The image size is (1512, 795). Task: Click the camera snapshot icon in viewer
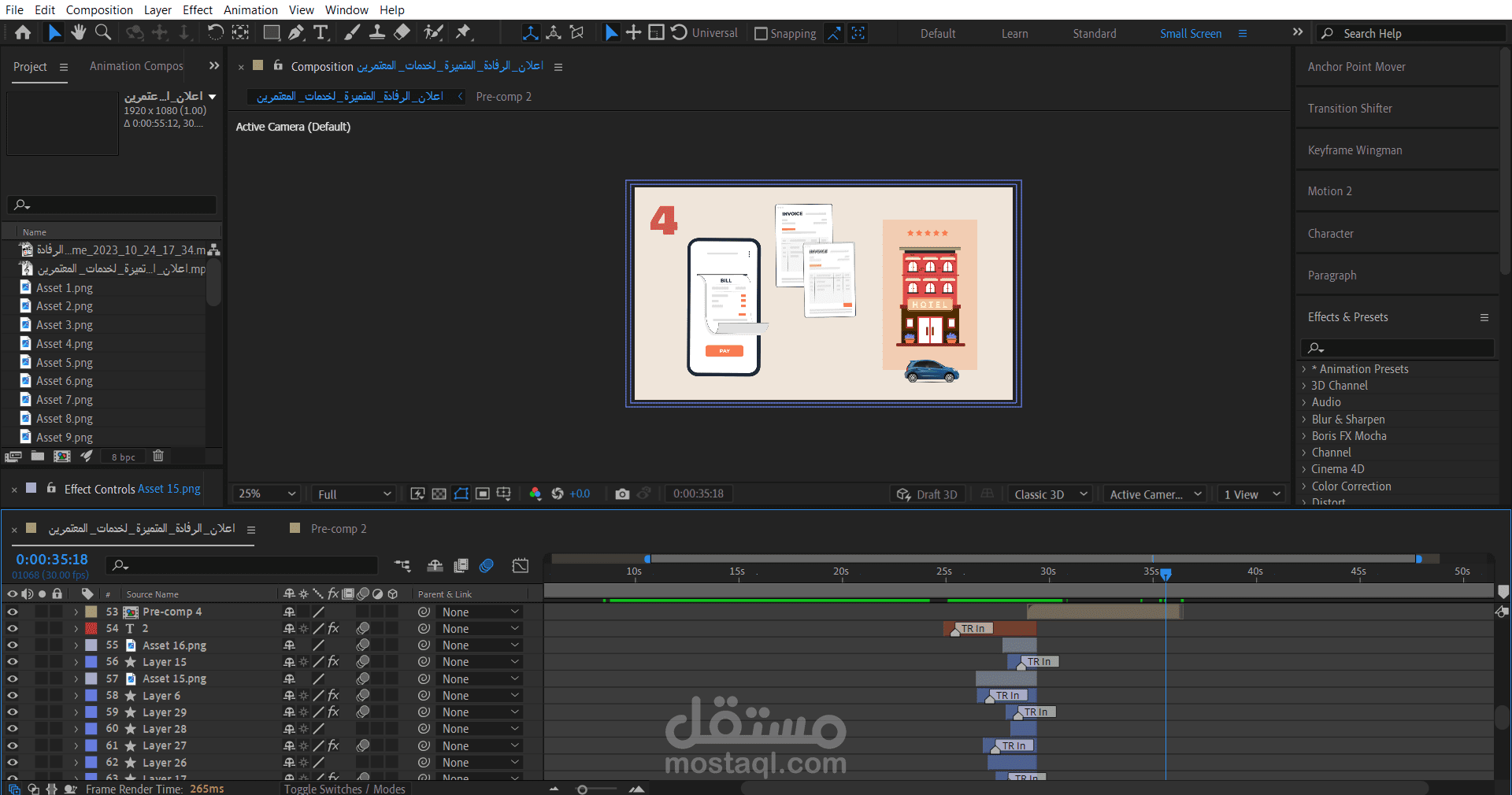622,494
